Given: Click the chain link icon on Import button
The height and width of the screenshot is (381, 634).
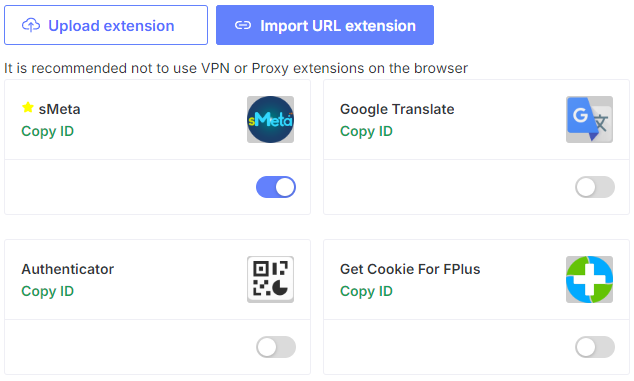Looking at the screenshot, I should [x=243, y=25].
